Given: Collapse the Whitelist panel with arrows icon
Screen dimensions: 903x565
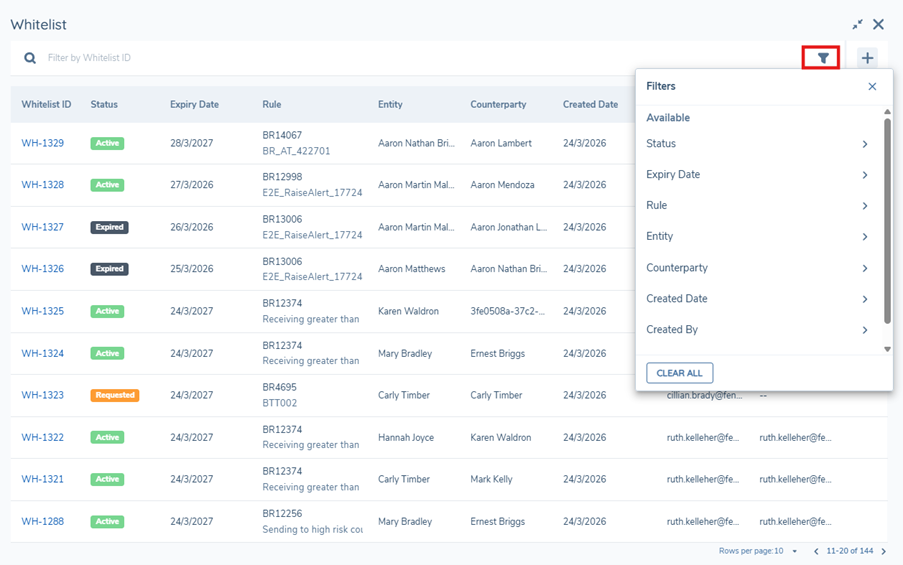Looking at the screenshot, I should tap(858, 24).
